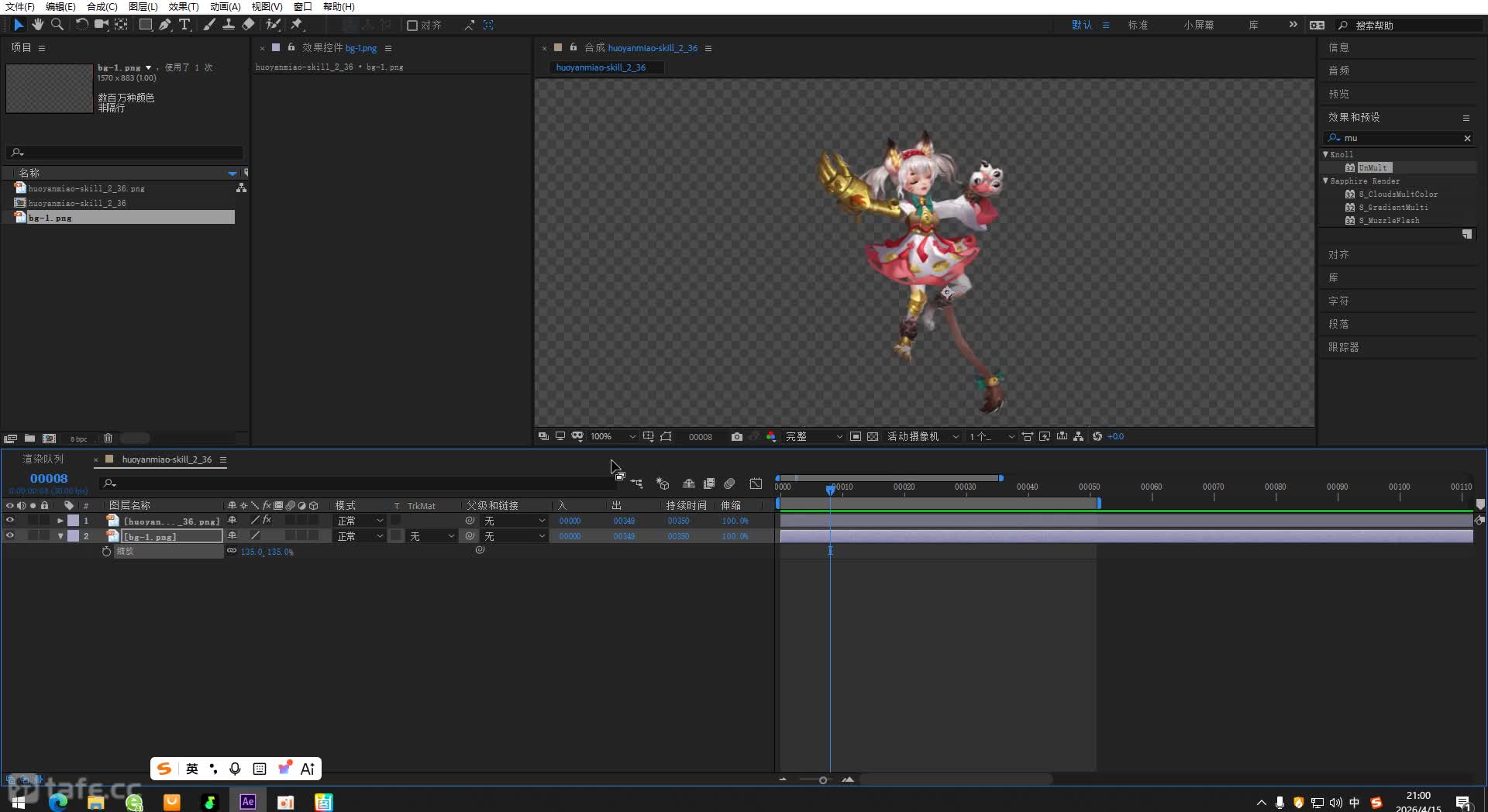Open parent dropdown for the huoyan..._36.png layer
This screenshot has width=1488, height=812.
pyautogui.click(x=515, y=521)
